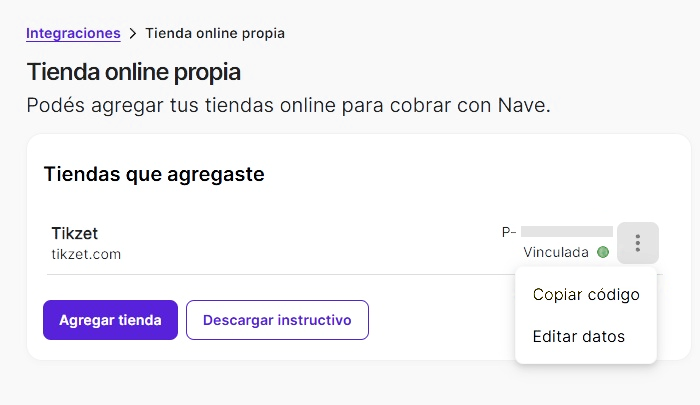The image size is (700, 405).
Task: Click the P- code prefix
Action: pos(509,232)
